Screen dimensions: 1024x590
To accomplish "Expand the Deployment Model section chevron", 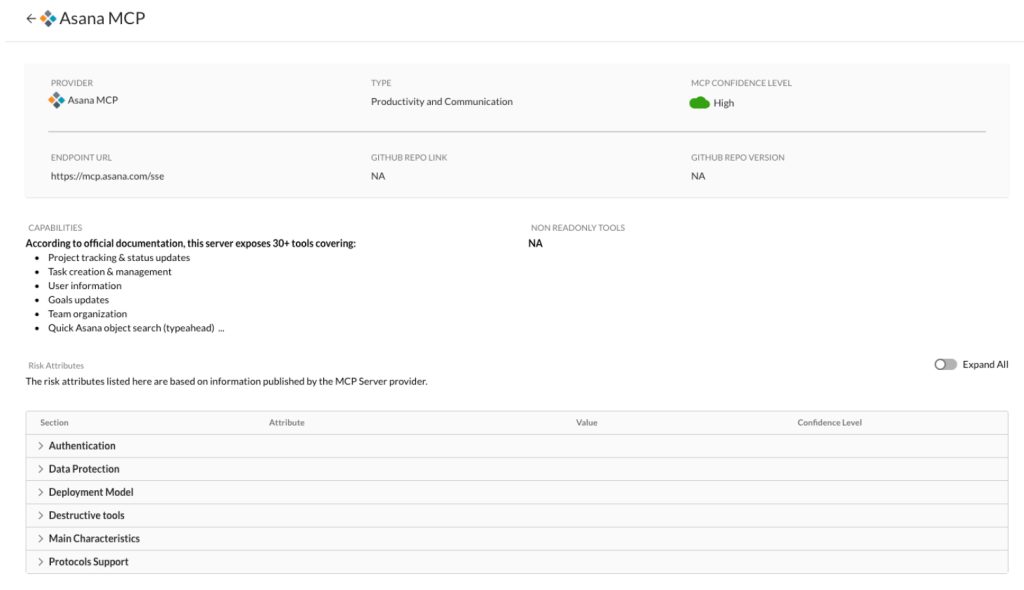I will (x=40, y=492).
